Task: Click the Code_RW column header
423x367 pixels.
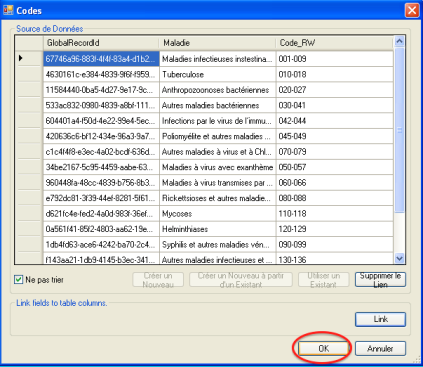Action: pos(335,43)
